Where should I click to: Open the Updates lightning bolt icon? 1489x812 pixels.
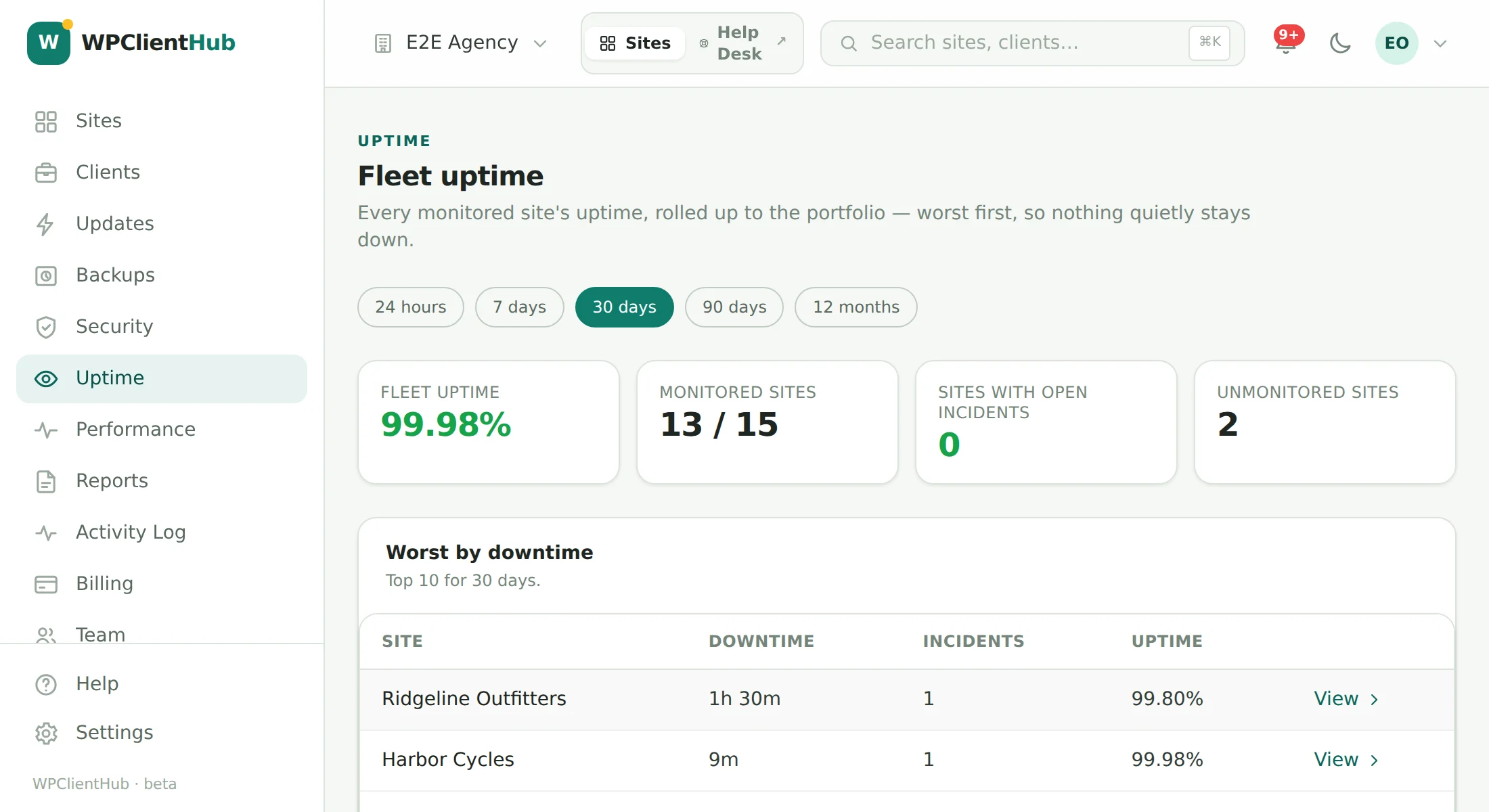point(46,224)
